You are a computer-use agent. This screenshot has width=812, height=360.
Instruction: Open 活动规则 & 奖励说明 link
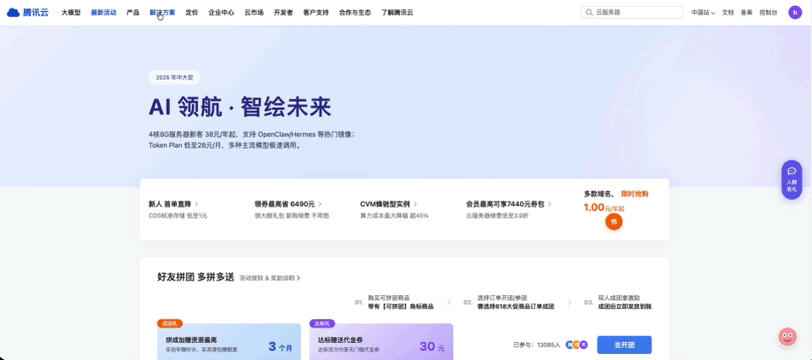(x=270, y=278)
